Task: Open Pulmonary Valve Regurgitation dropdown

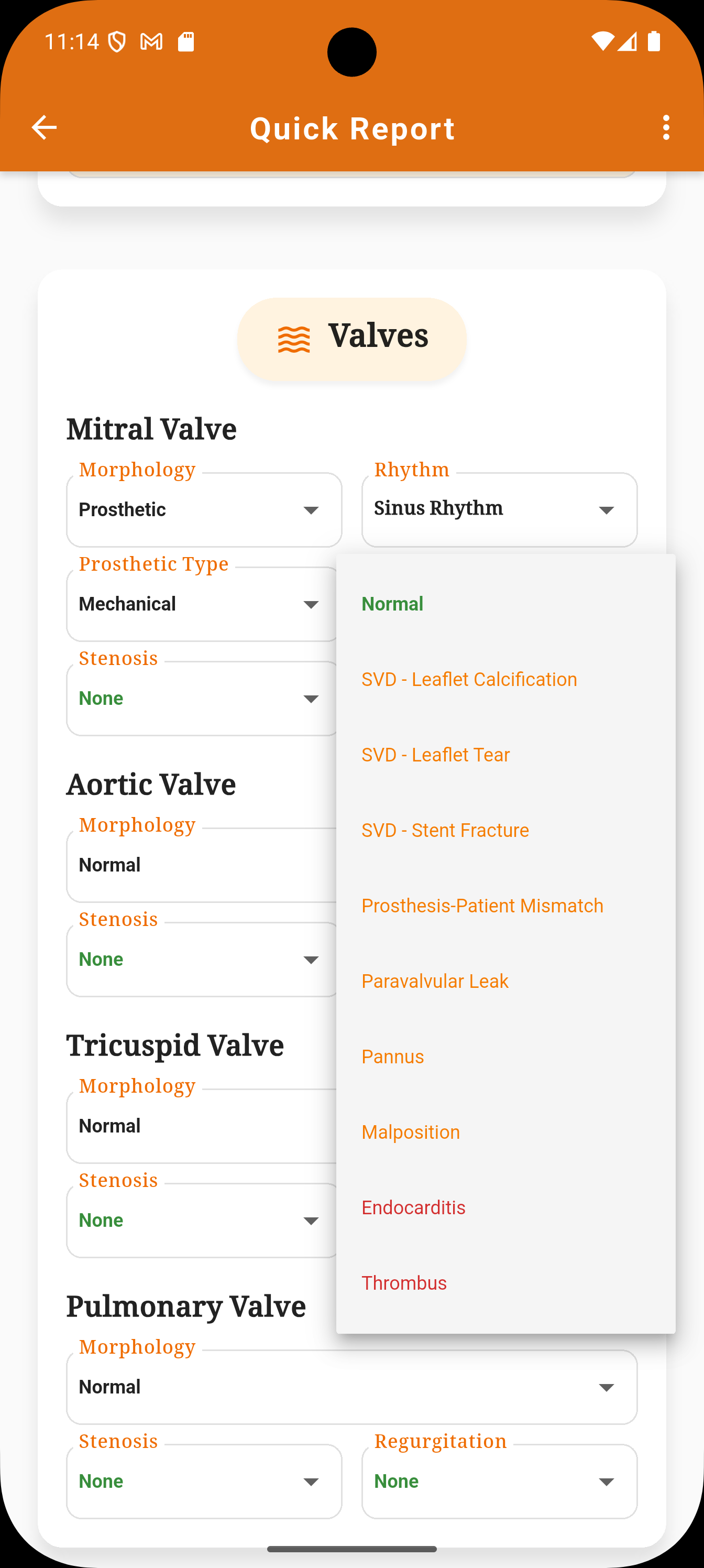Action: [500, 1481]
